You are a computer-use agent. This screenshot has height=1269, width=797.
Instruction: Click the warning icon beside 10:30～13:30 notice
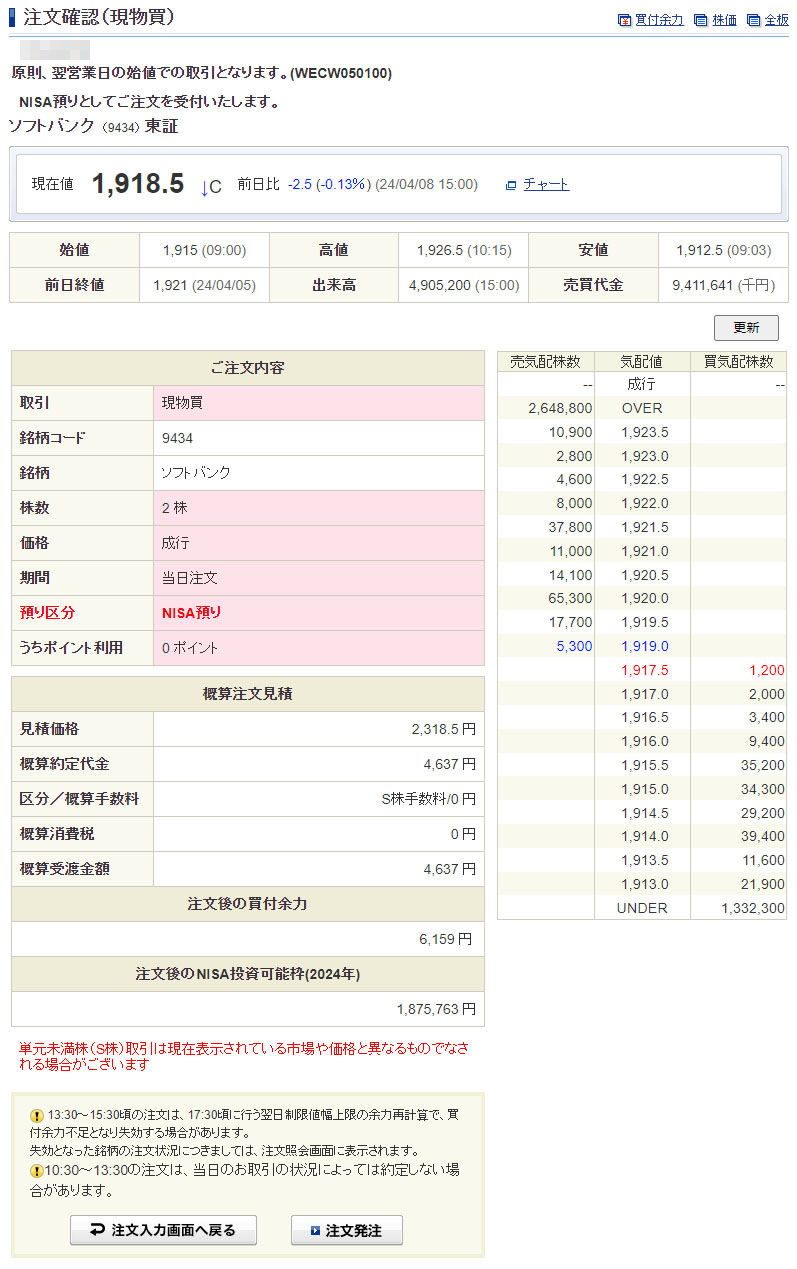click(37, 1170)
